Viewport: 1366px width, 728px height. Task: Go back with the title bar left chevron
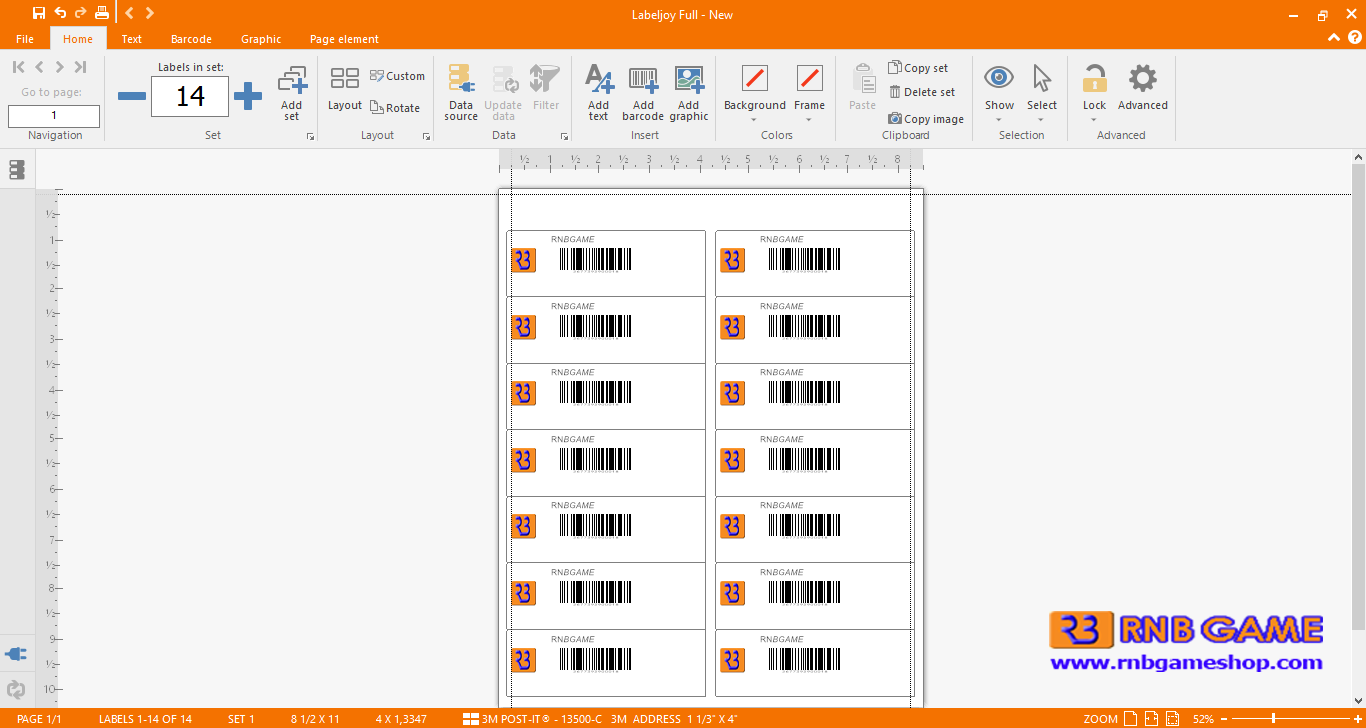tap(129, 13)
